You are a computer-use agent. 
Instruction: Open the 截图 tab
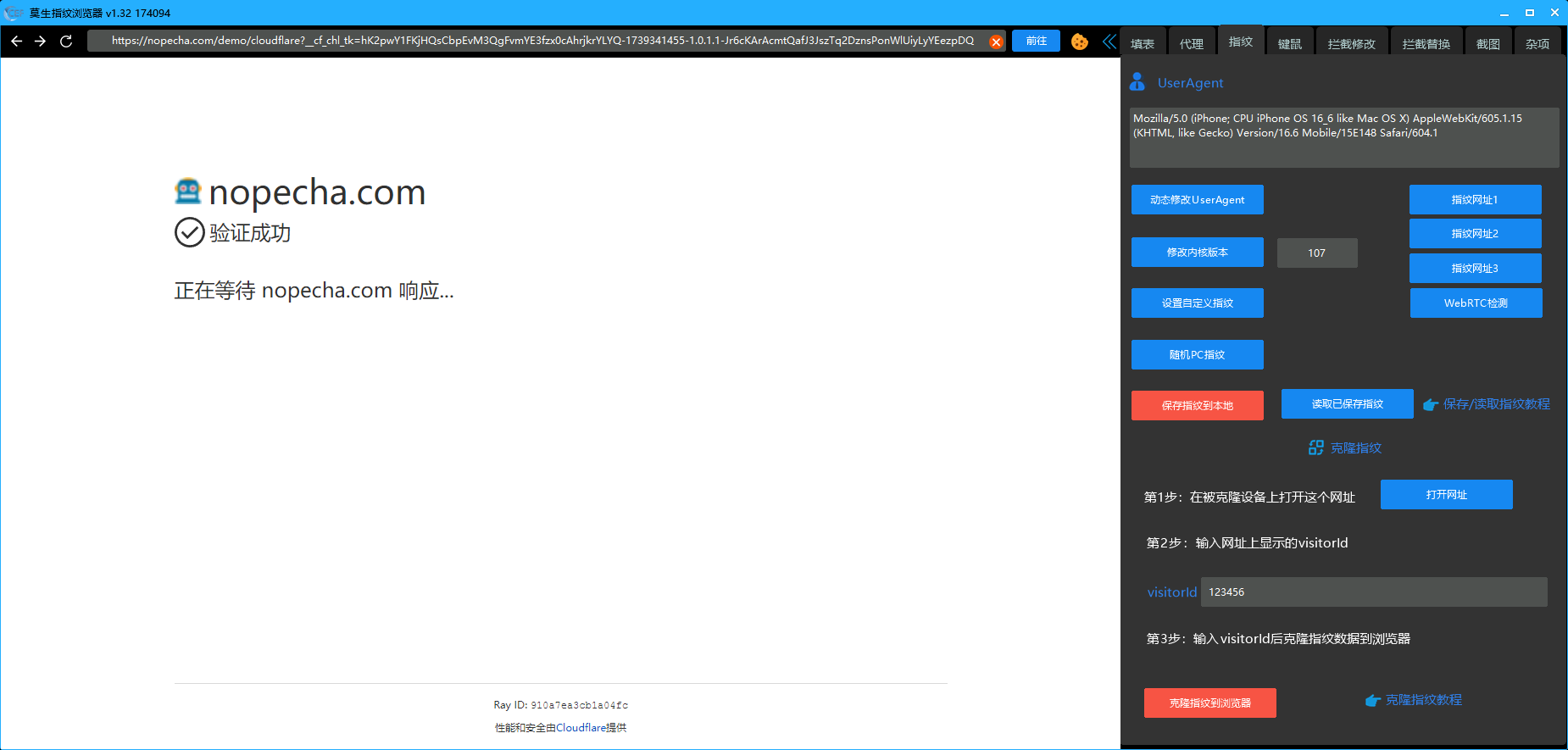(1488, 44)
